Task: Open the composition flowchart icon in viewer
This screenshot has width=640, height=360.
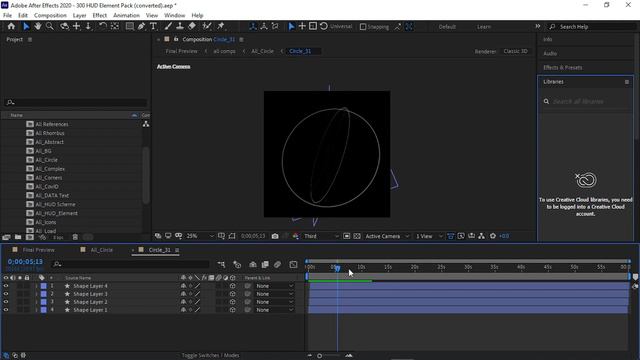Action: point(482,236)
